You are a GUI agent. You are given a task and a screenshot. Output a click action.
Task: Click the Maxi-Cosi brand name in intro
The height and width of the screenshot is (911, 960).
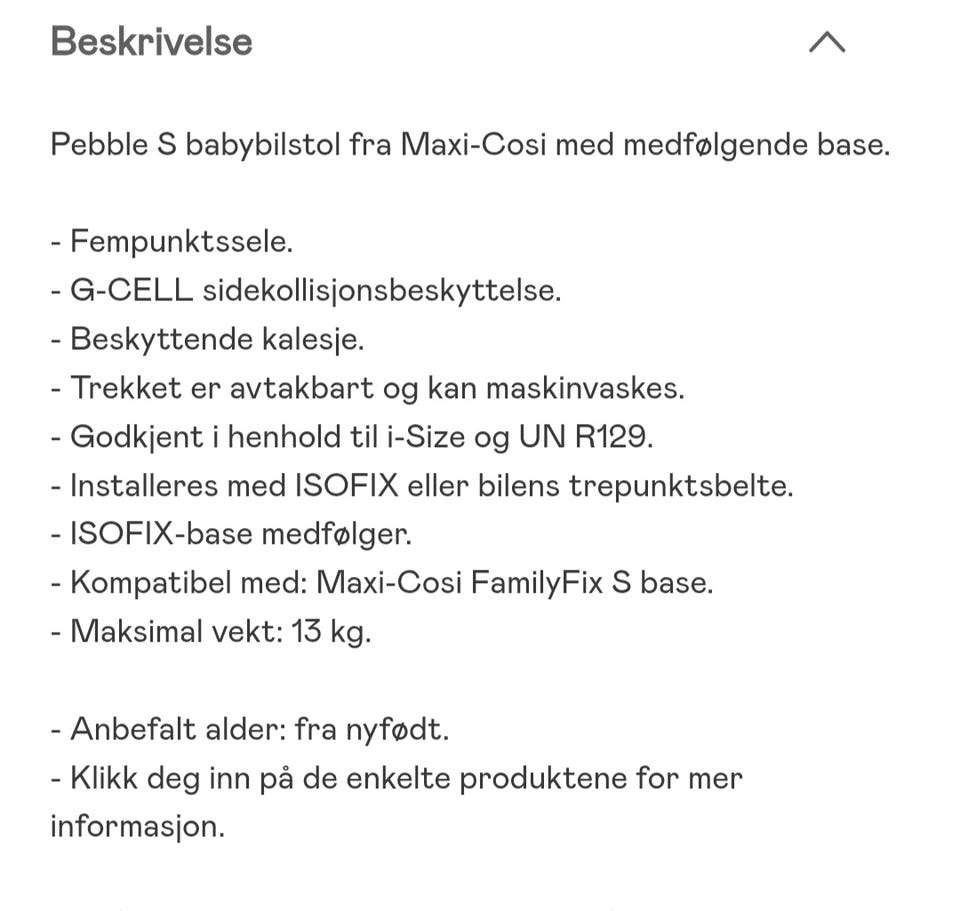(x=473, y=146)
